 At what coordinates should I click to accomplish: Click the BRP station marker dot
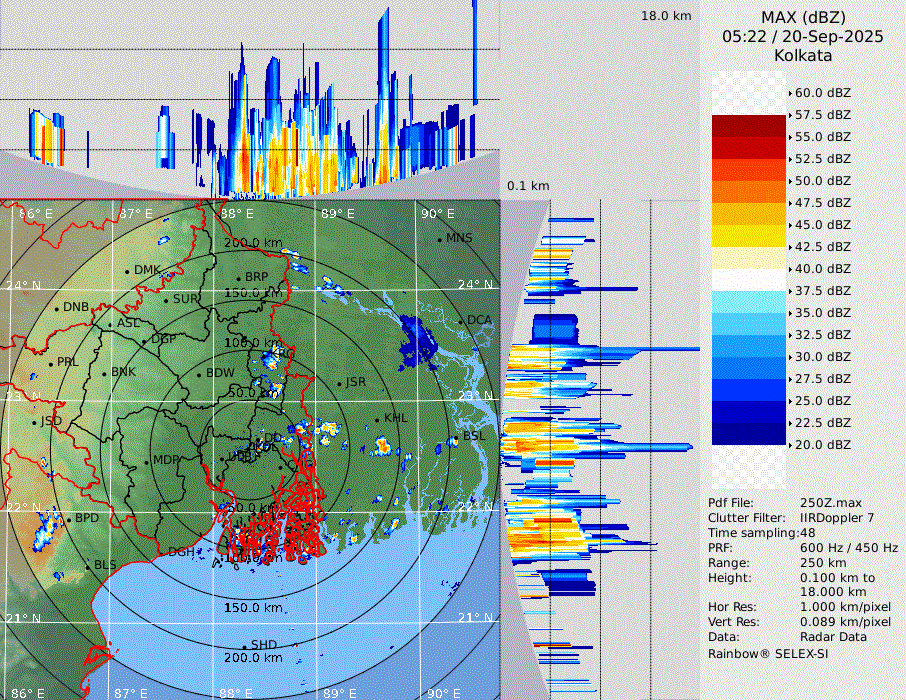point(238,278)
